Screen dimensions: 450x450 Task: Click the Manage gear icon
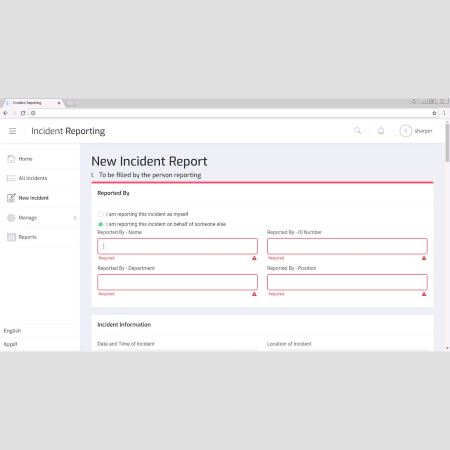pos(11,218)
